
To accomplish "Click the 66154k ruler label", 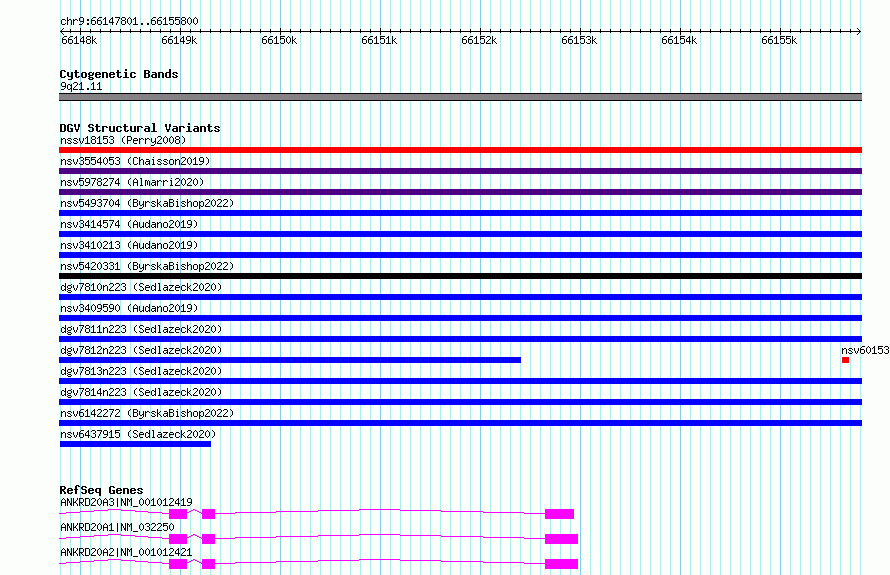I will click(x=679, y=40).
